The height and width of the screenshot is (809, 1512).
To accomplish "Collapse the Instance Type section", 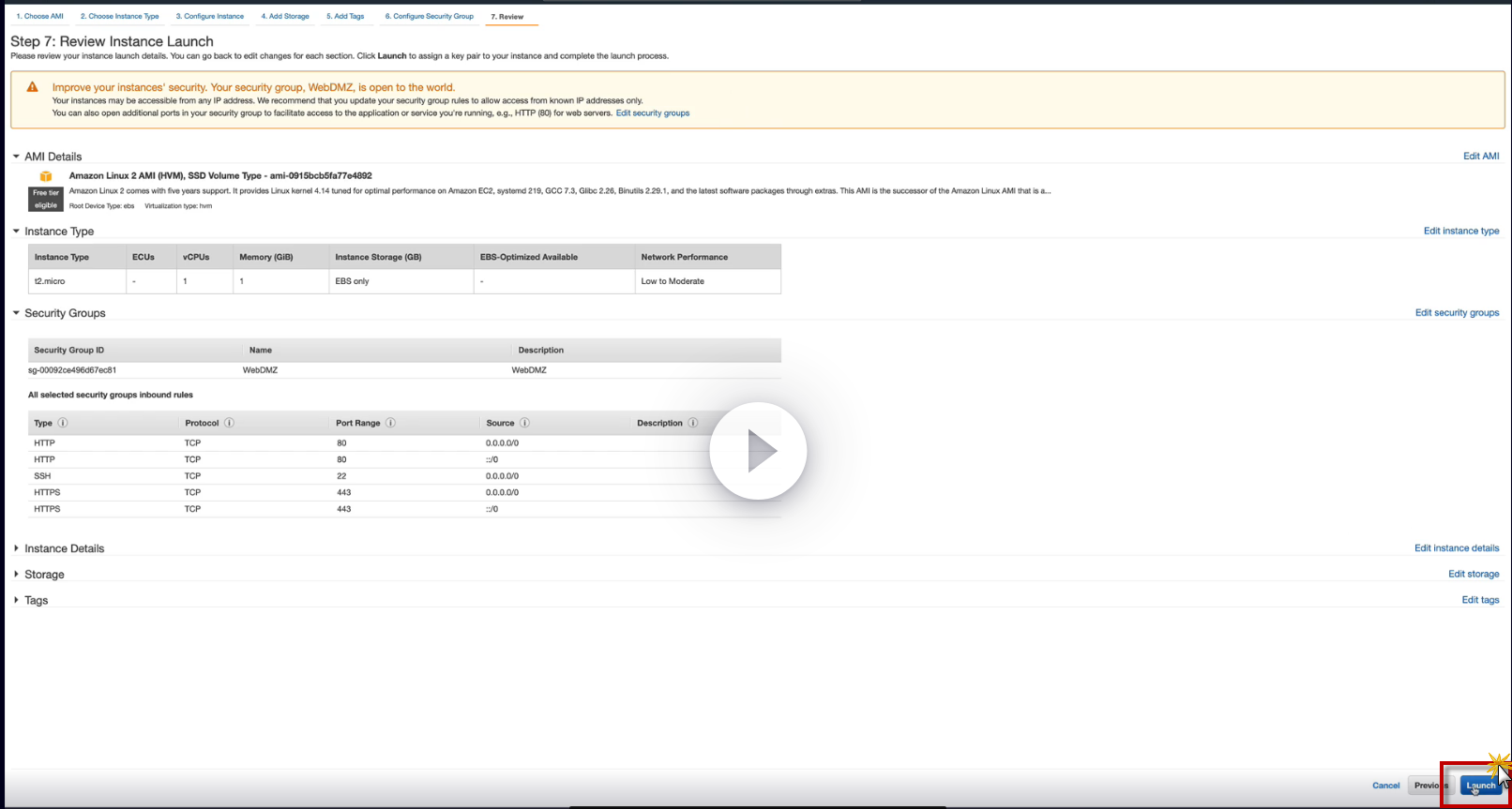I will click(x=16, y=232).
